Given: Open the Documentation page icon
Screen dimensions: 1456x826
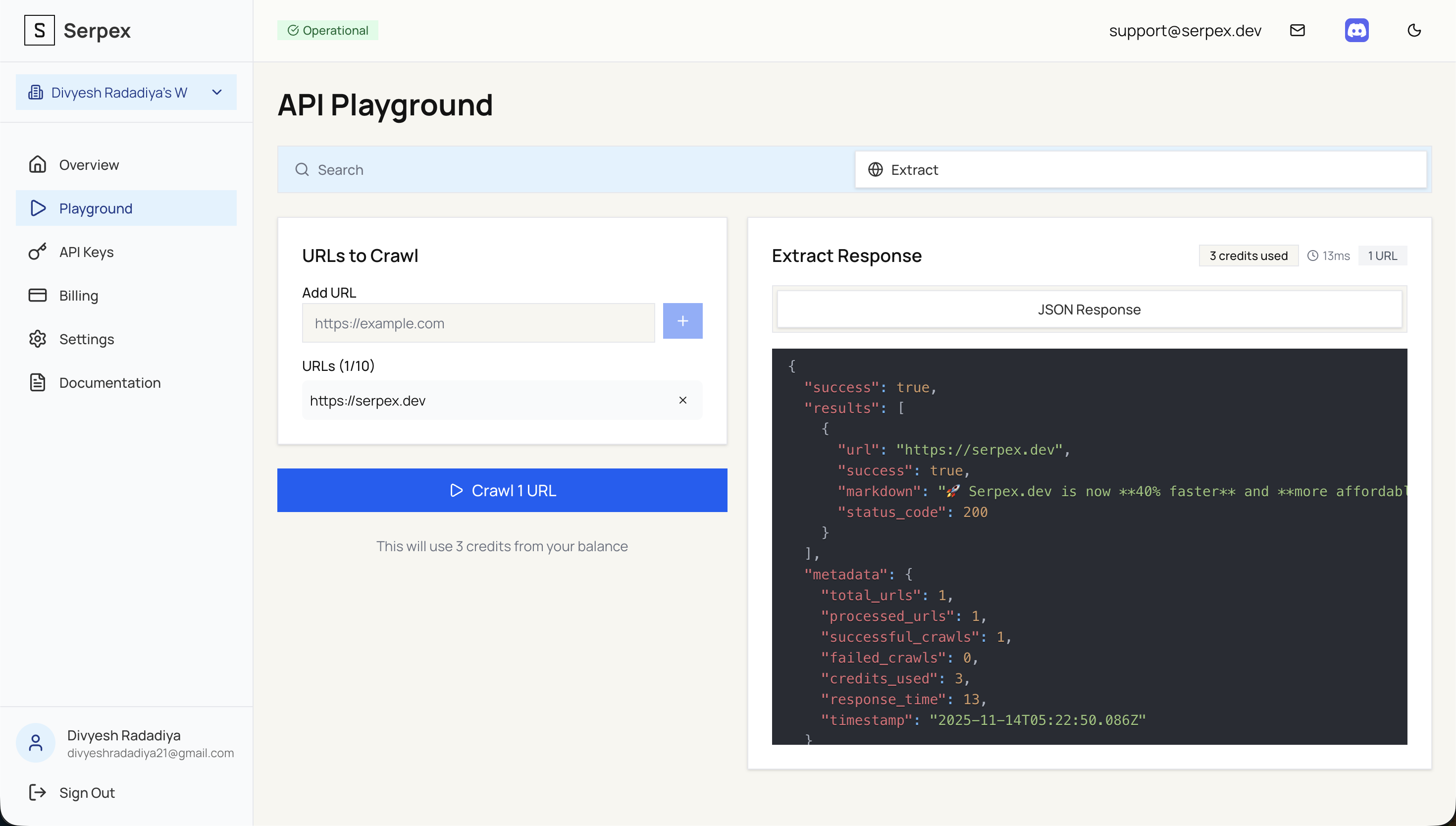Looking at the screenshot, I should coord(38,382).
